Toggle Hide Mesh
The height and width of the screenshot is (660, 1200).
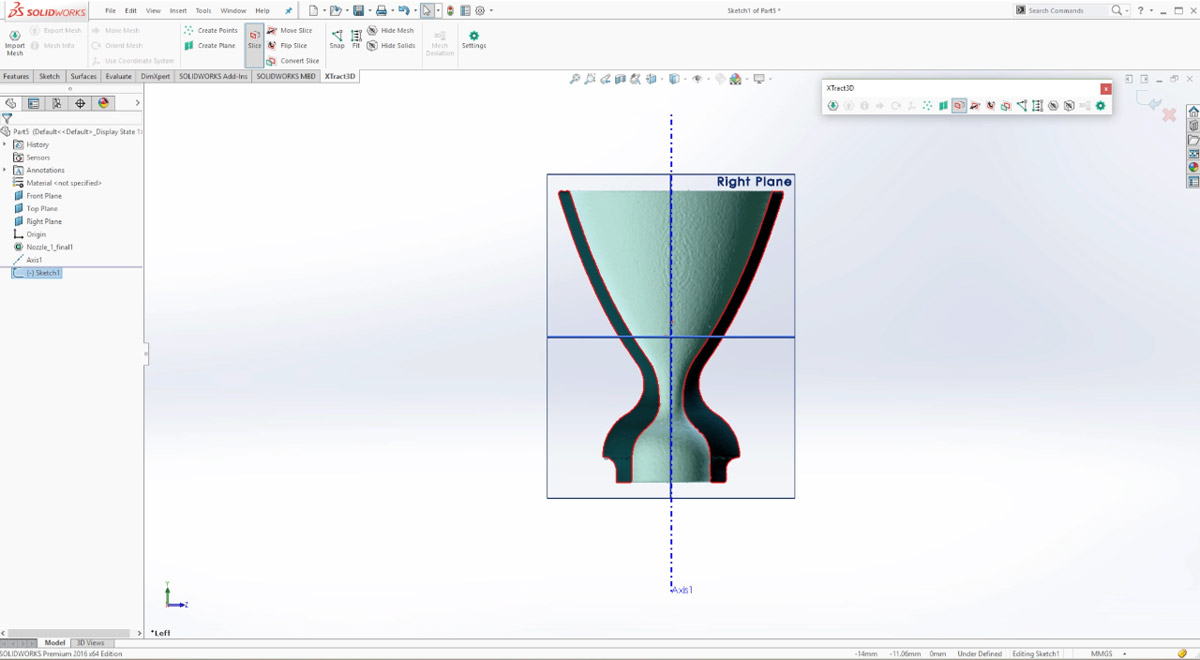390,30
